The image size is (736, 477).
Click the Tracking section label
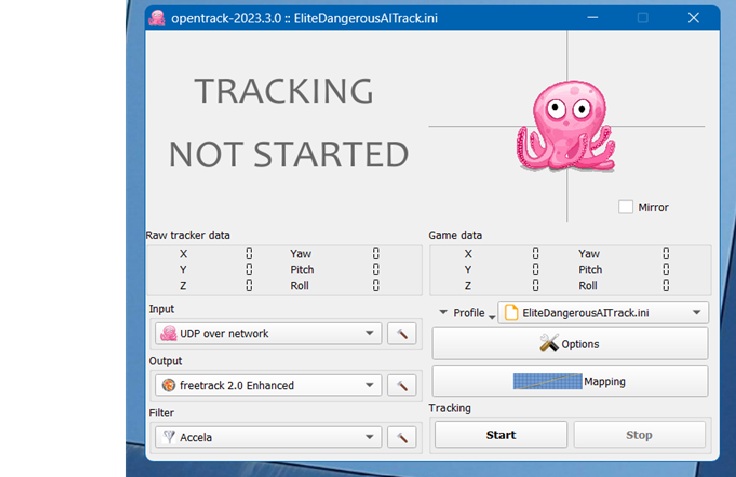(x=449, y=408)
